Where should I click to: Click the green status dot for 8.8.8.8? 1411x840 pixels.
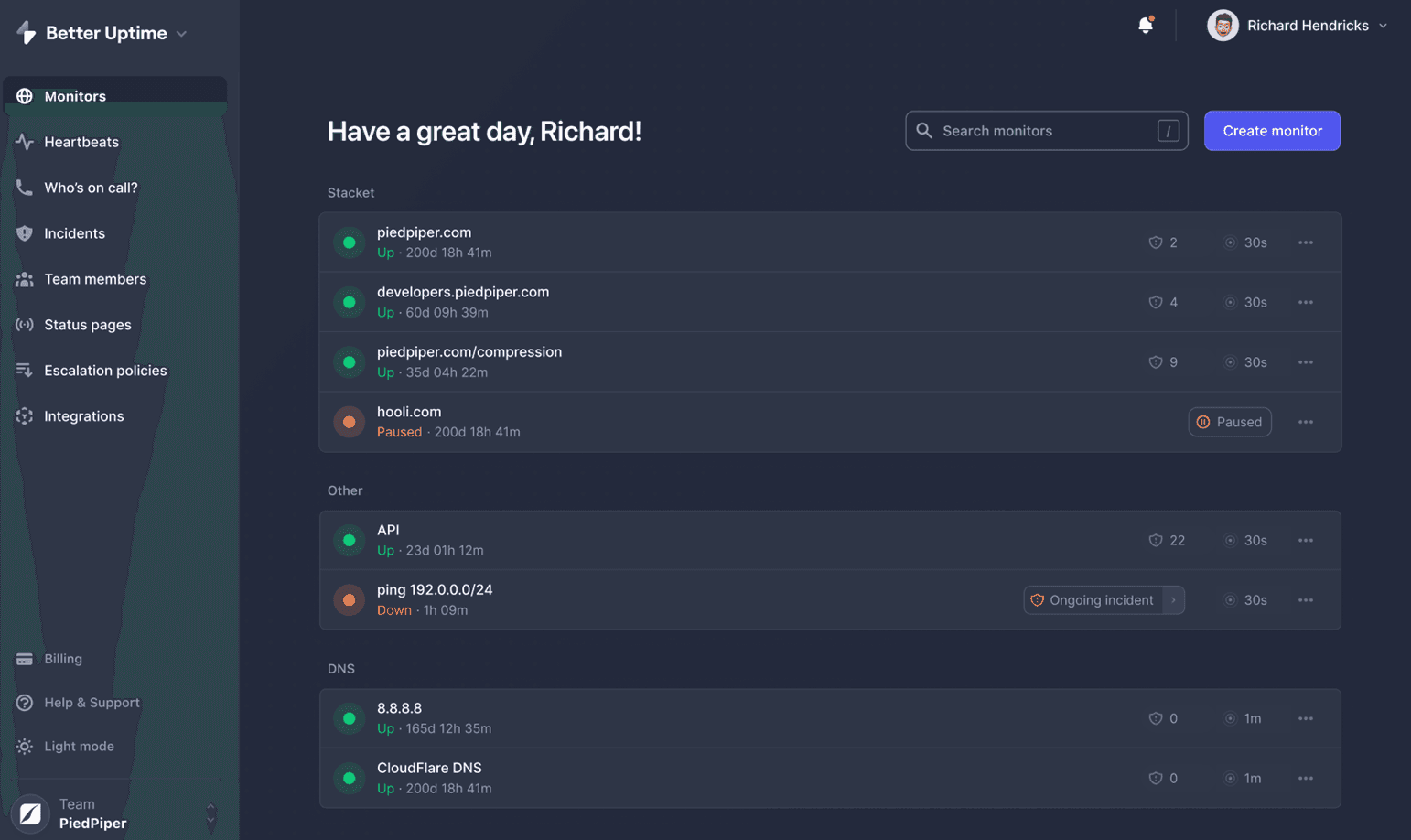coord(349,718)
